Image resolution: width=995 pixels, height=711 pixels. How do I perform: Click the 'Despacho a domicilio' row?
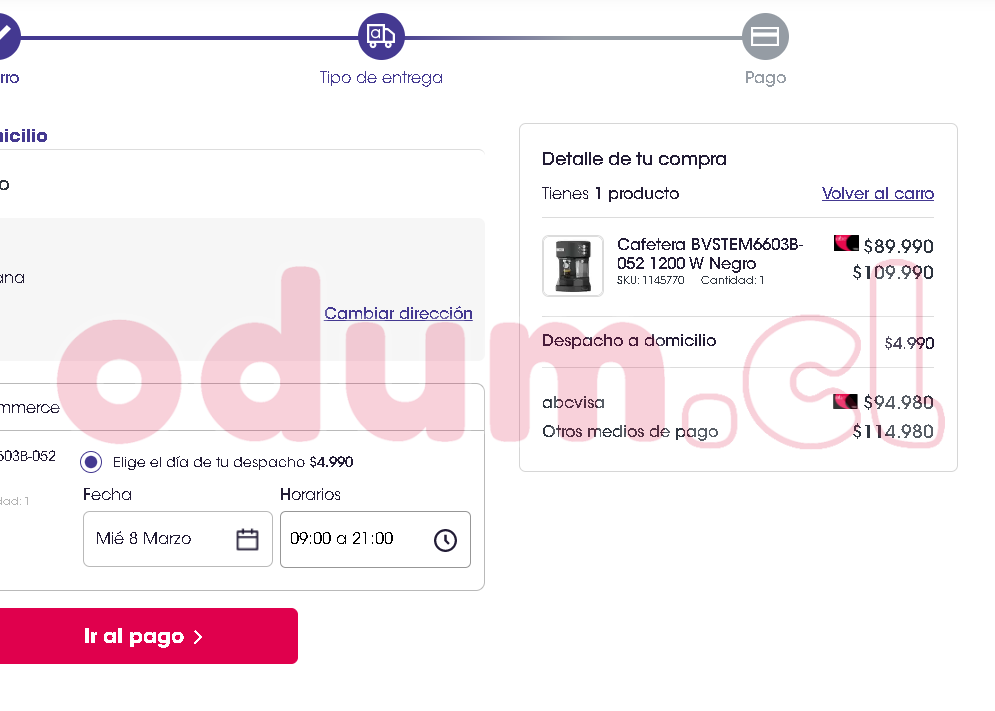[737, 342]
